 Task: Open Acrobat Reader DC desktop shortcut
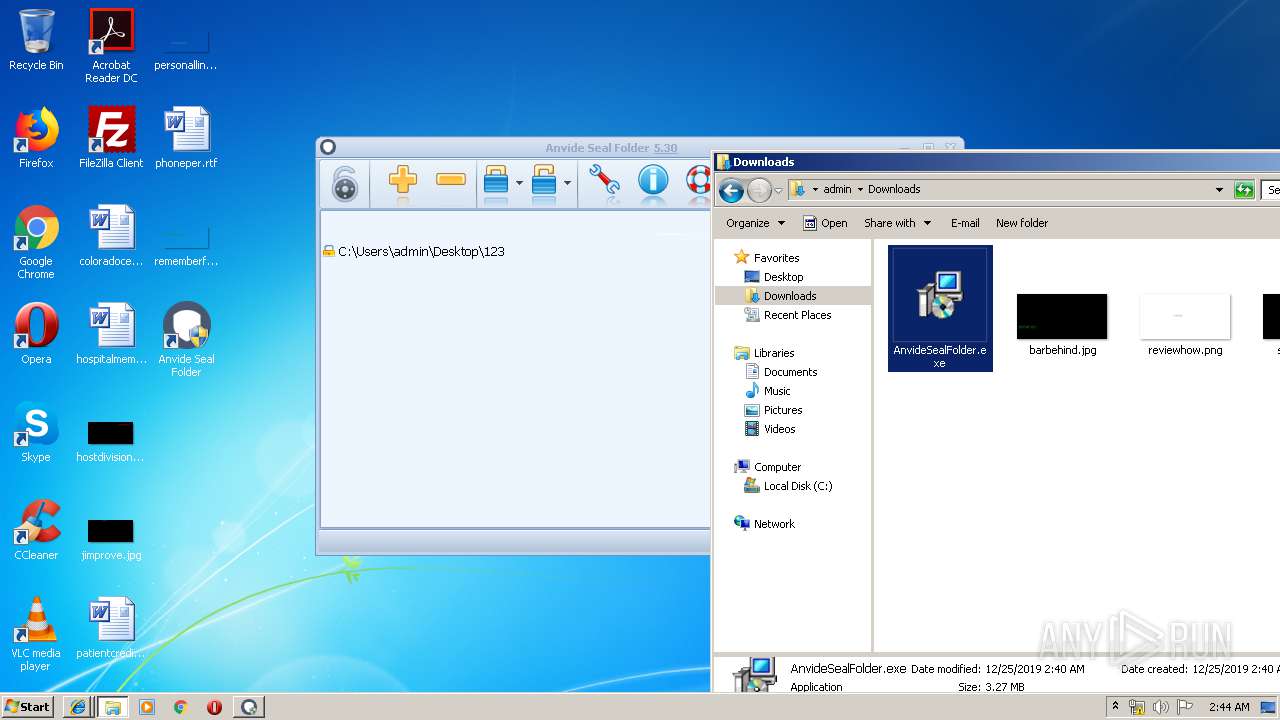coord(111,46)
